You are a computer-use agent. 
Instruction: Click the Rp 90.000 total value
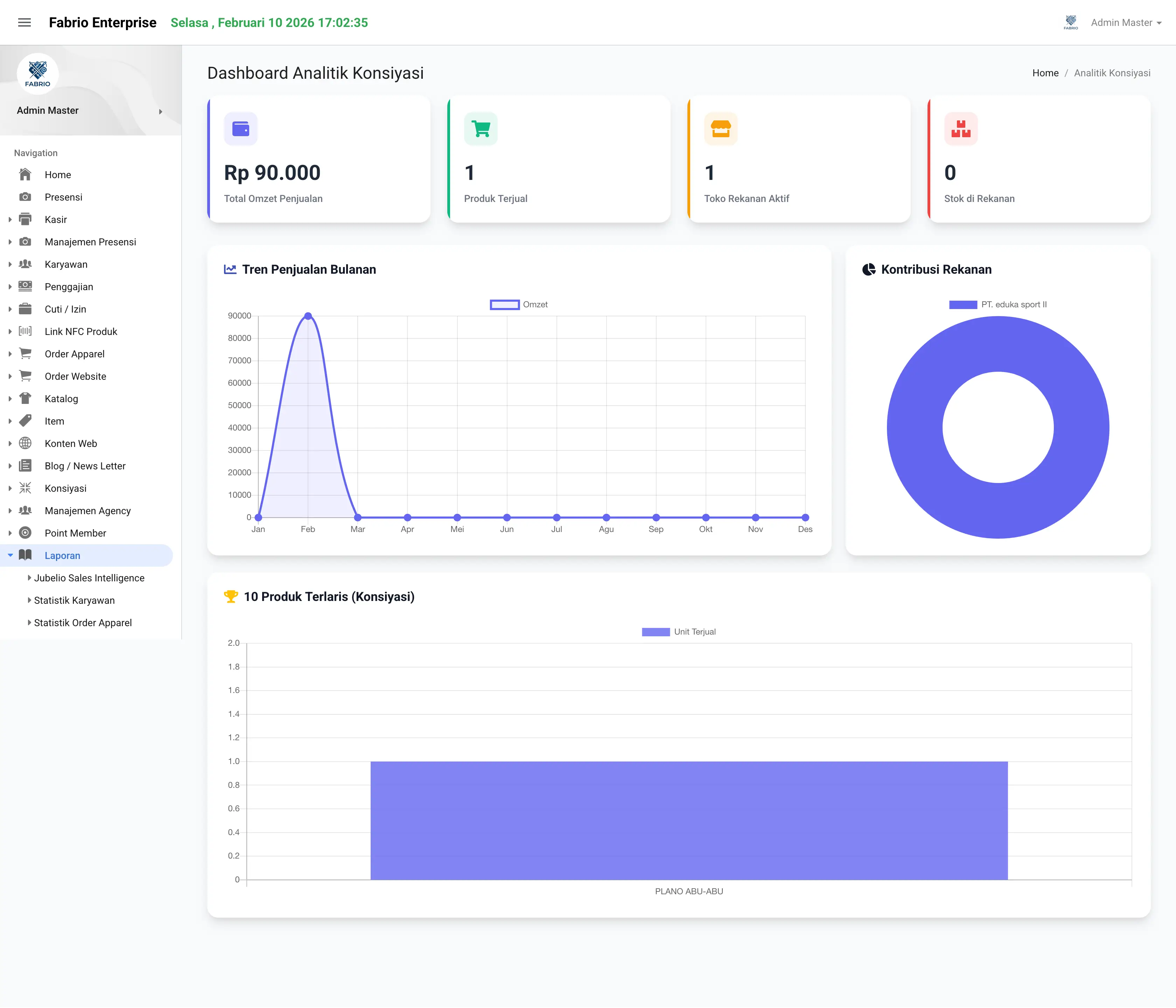click(x=272, y=173)
